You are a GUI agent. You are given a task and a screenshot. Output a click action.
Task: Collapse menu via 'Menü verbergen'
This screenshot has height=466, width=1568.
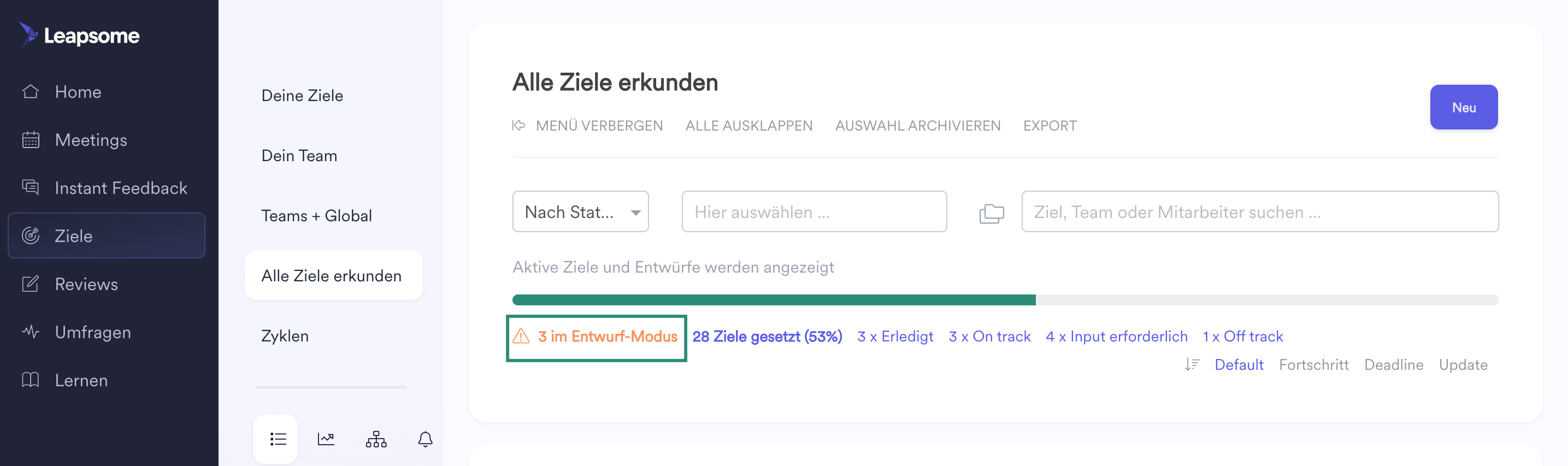point(588,126)
